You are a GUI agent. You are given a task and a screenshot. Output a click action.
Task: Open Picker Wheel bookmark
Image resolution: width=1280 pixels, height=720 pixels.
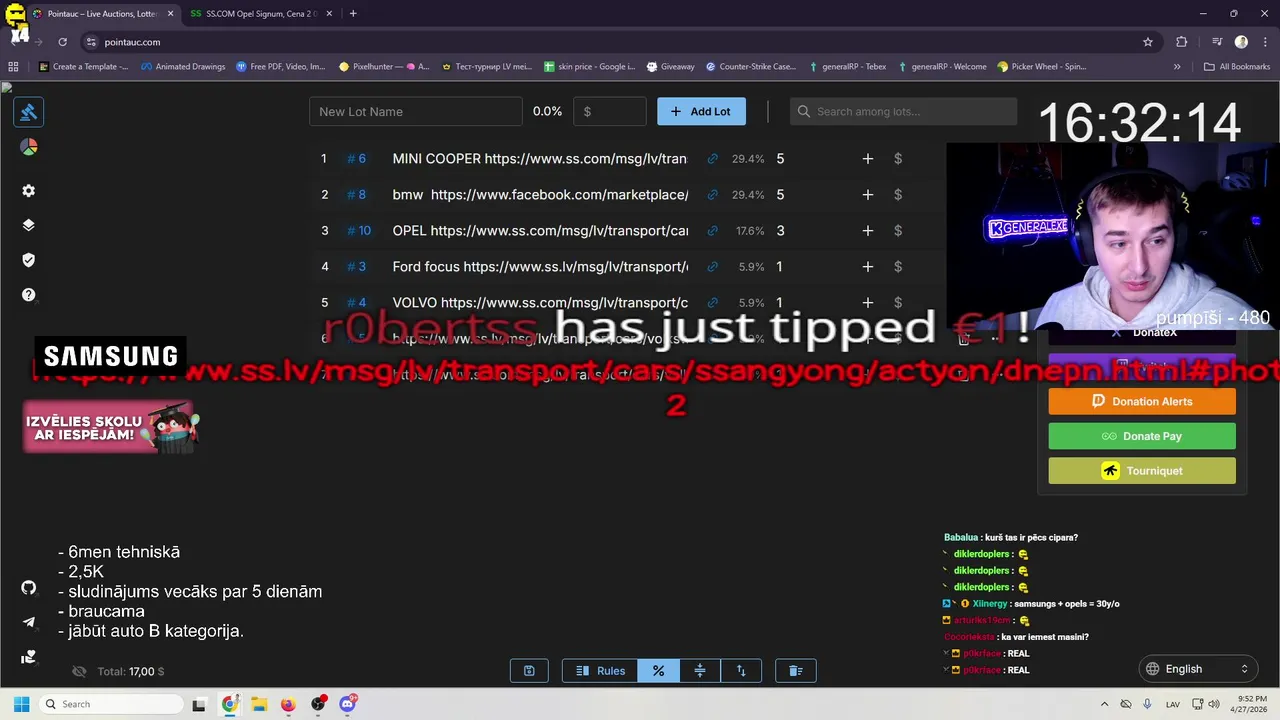click(1041, 67)
